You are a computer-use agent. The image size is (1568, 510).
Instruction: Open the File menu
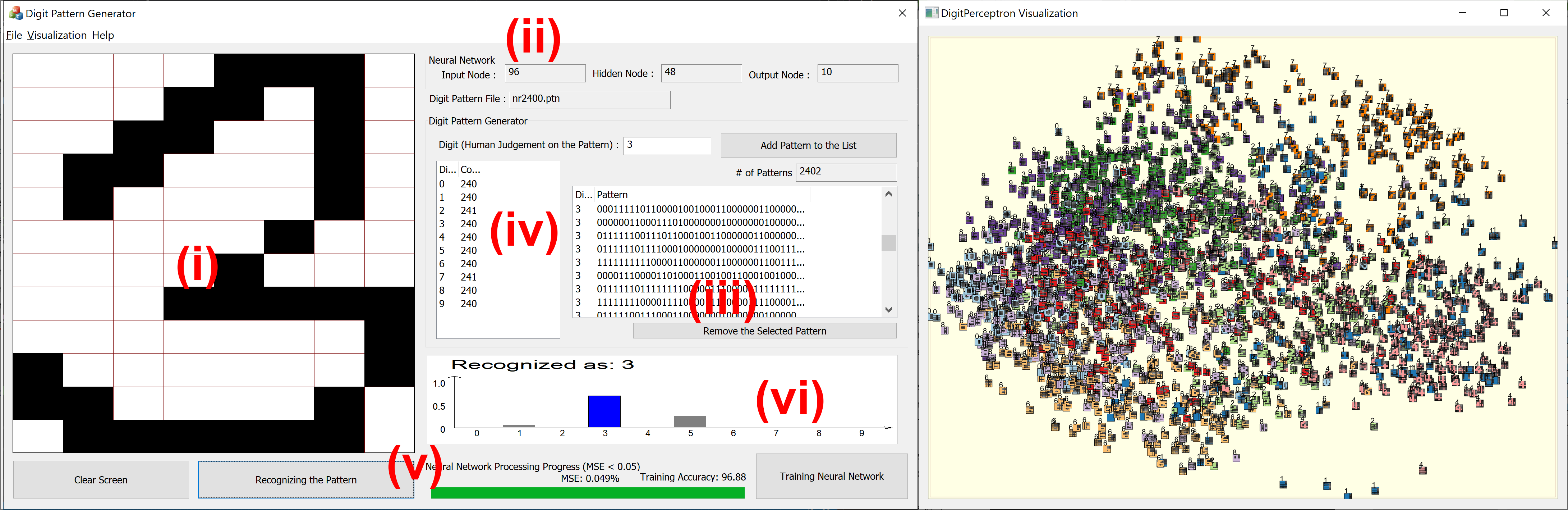pyautogui.click(x=14, y=35)
